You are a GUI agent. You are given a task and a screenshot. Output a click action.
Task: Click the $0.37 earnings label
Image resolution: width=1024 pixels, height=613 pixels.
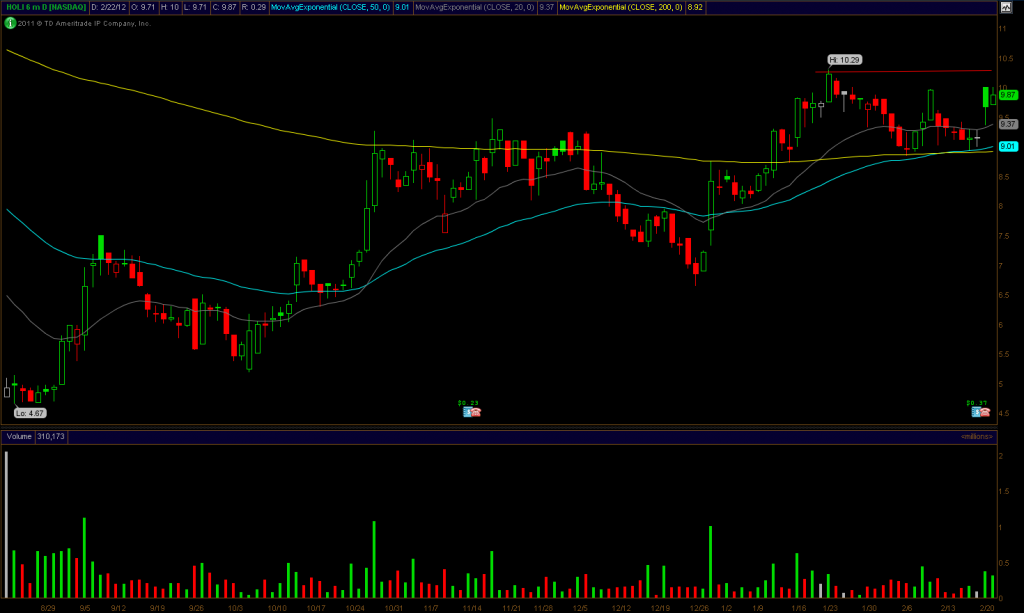coord(977,403)
